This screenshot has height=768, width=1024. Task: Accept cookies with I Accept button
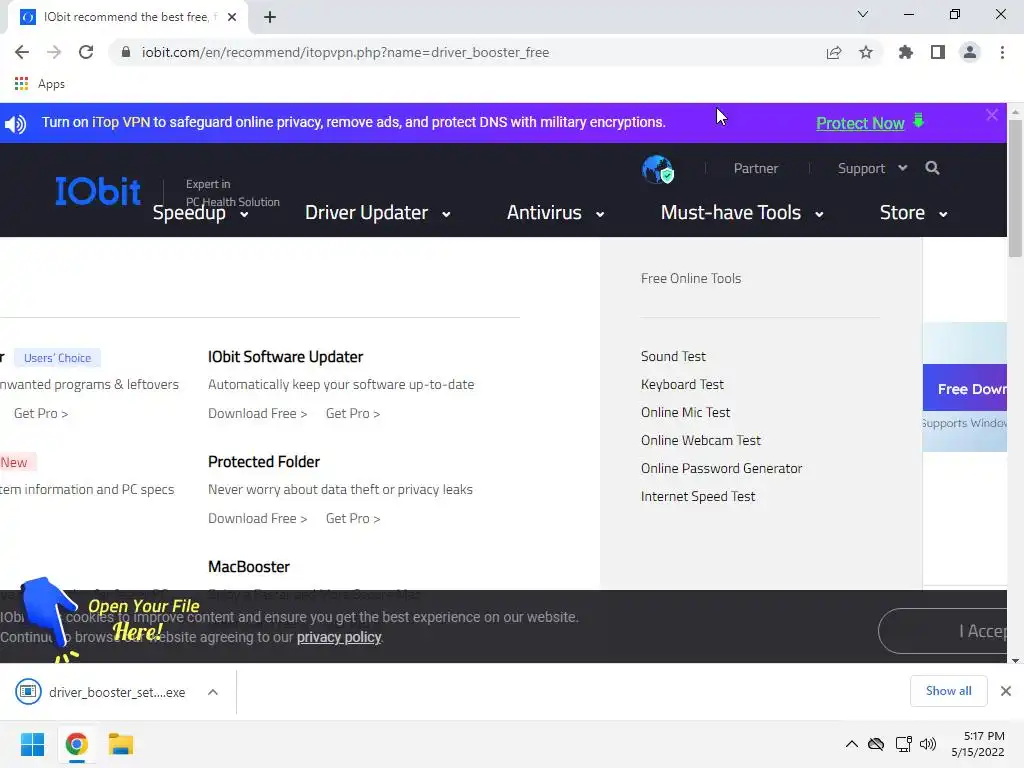(x=943, y=631)
